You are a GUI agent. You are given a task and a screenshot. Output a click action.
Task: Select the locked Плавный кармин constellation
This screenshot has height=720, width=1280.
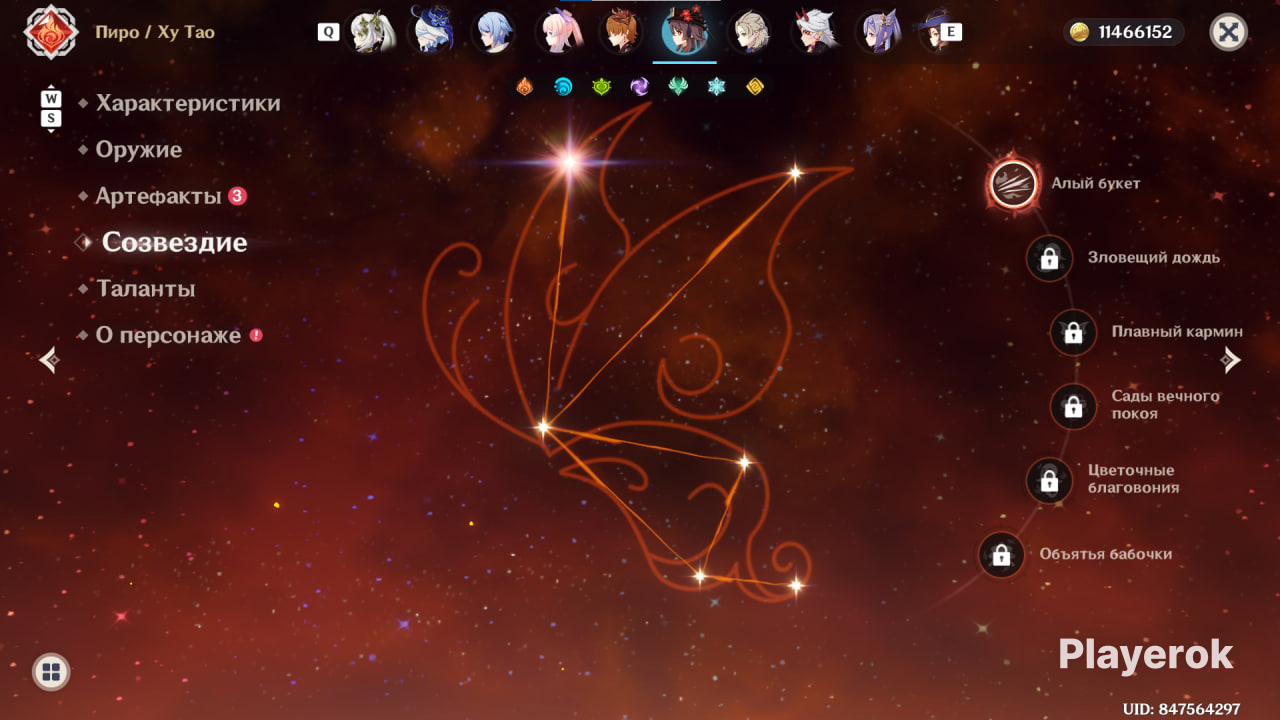pyautogui.click(x=1073, y=332)
